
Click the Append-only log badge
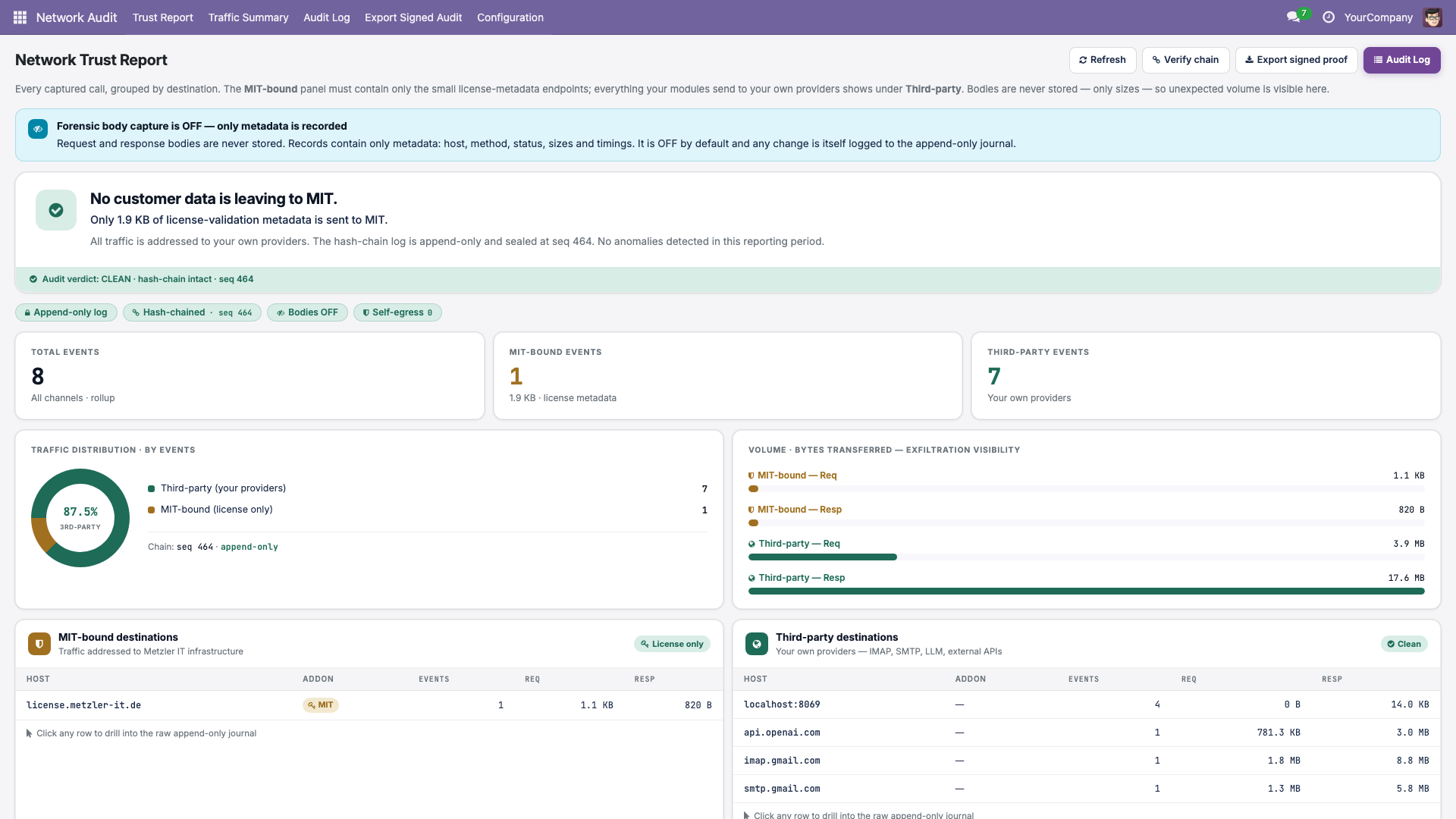pos(66,312)
